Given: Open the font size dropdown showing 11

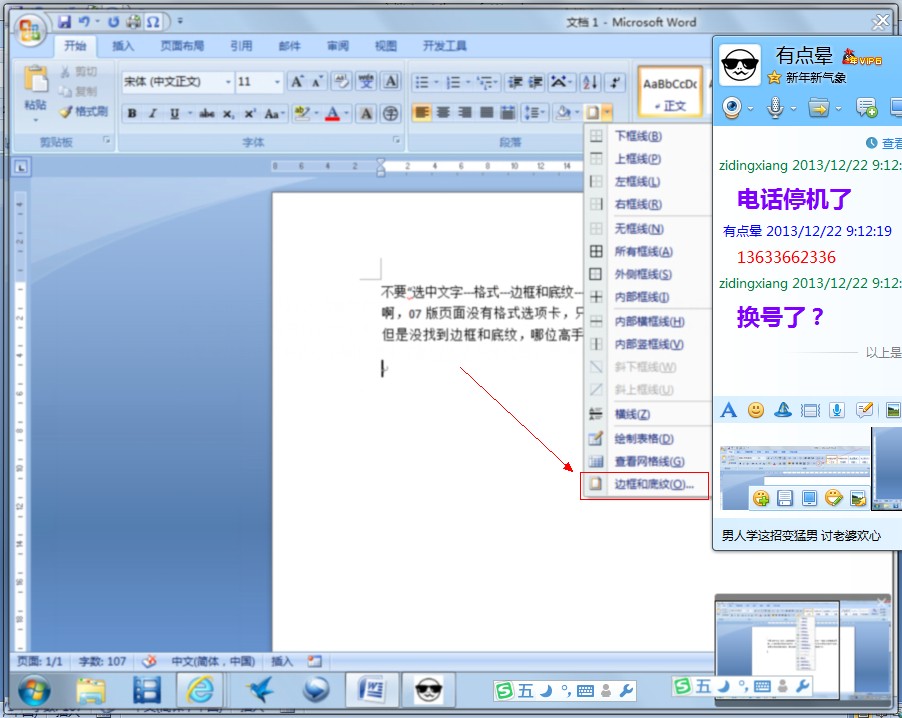Looking at the screenshot, I should [277, 82].
